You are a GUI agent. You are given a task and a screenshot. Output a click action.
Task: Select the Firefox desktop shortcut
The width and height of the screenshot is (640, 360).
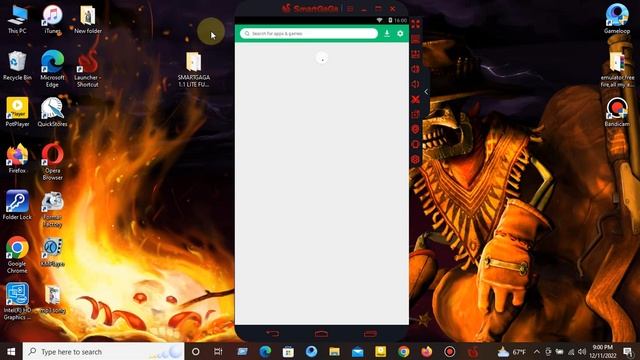(x=17, y=158)
